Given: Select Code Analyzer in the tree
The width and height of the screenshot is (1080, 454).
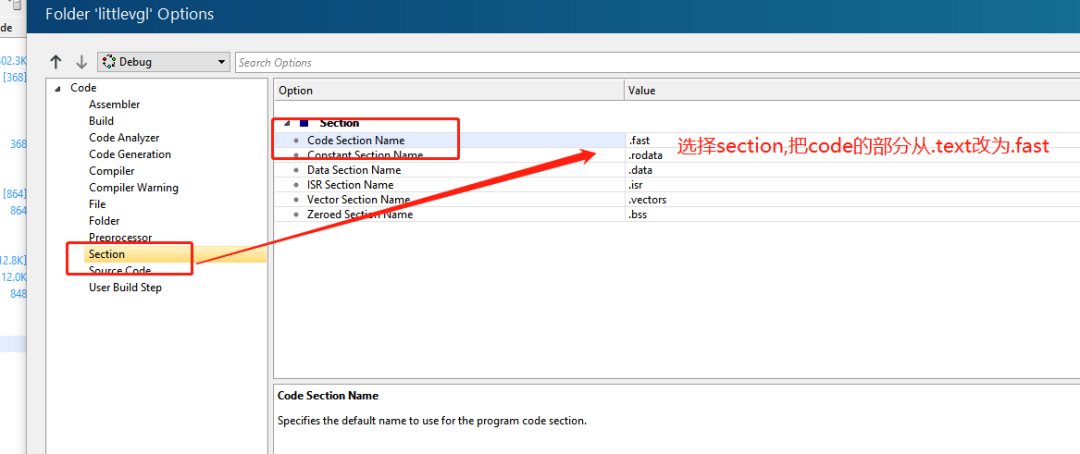Looking at the screenshot, I should 124,138.
